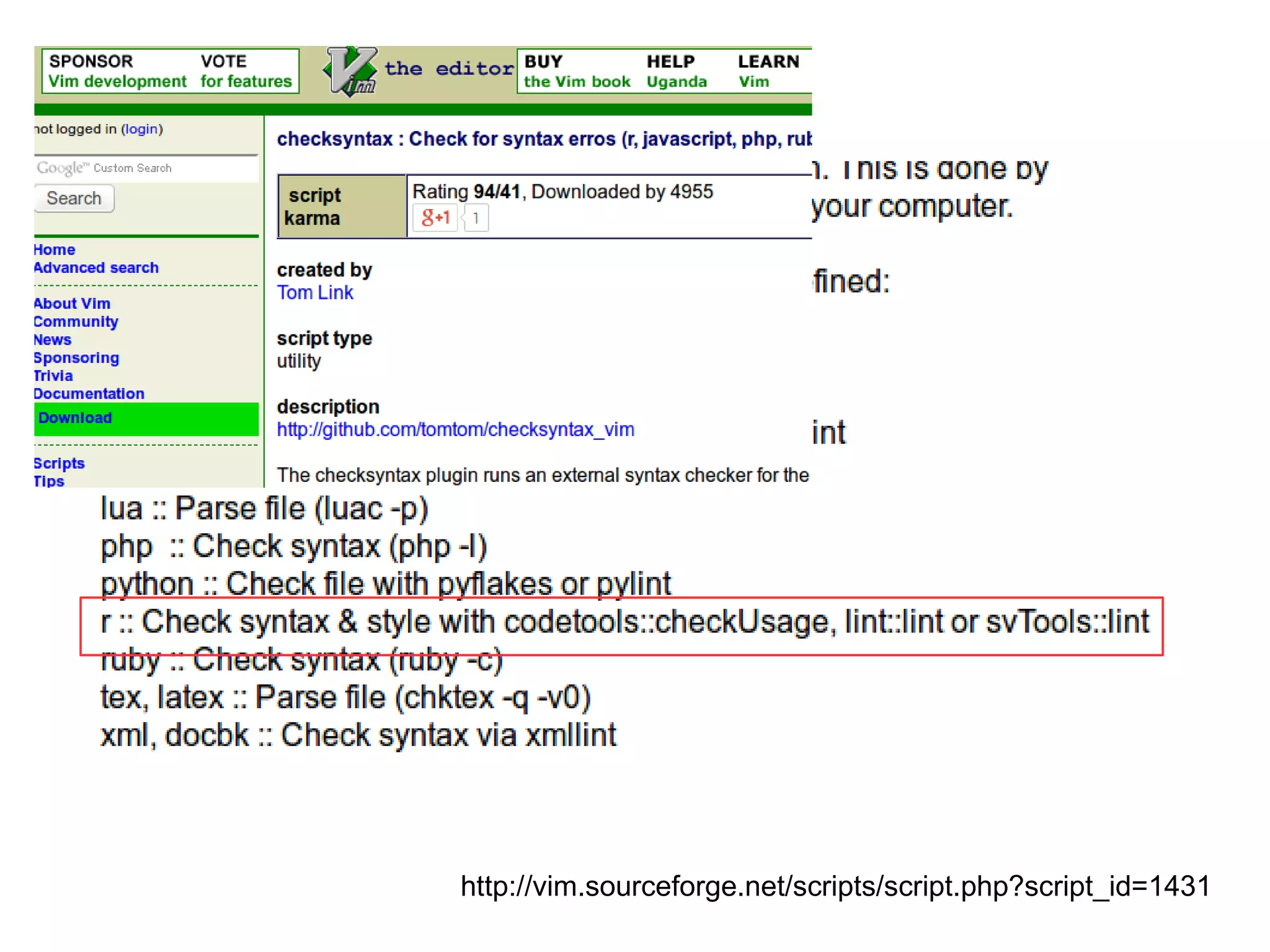Screen dimensions: 1270x952
Task: Open Documentation page
Action: pos(89,394)
